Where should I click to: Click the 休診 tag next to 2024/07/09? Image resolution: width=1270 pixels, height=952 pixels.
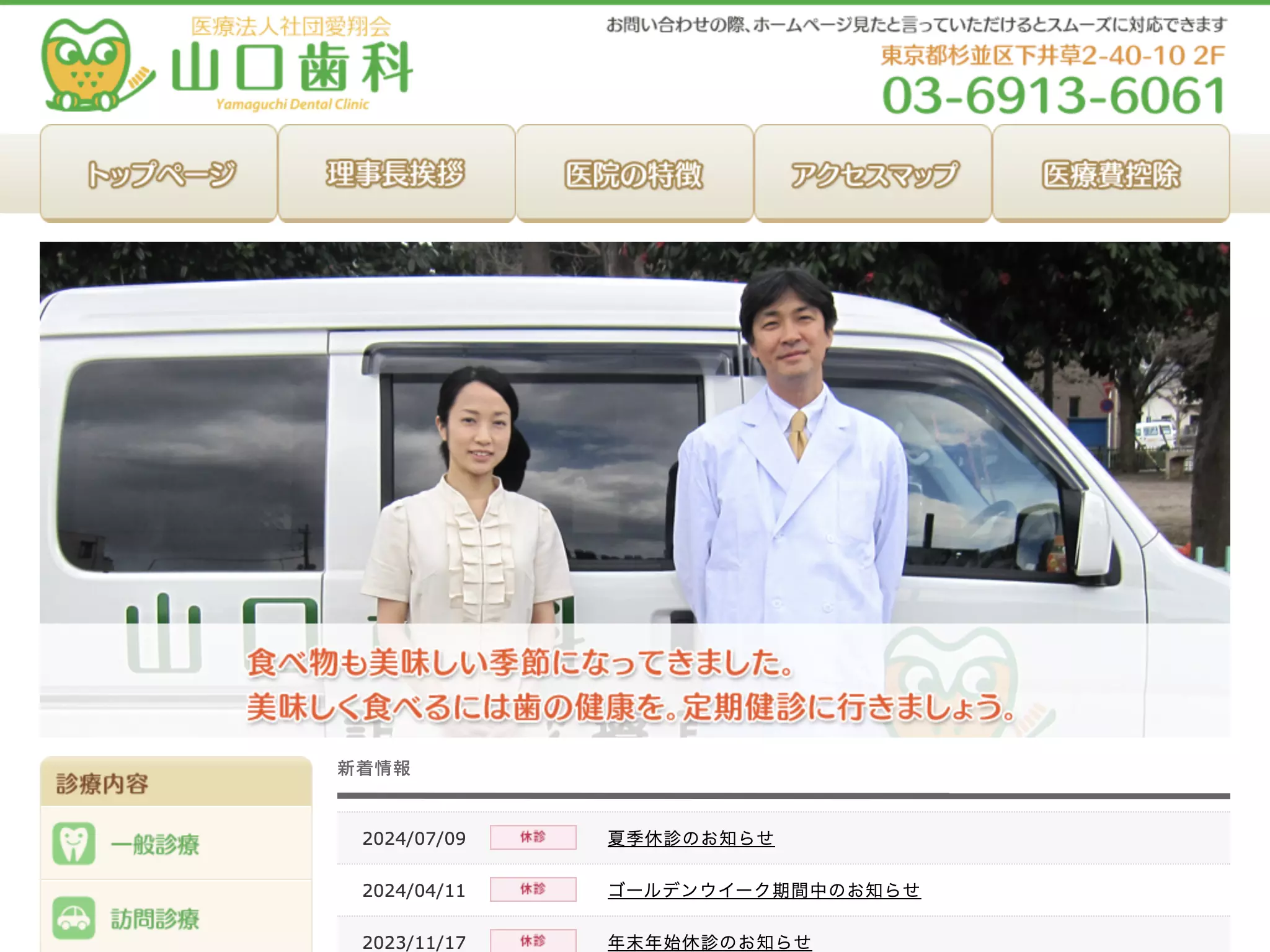tap(533, 837)
